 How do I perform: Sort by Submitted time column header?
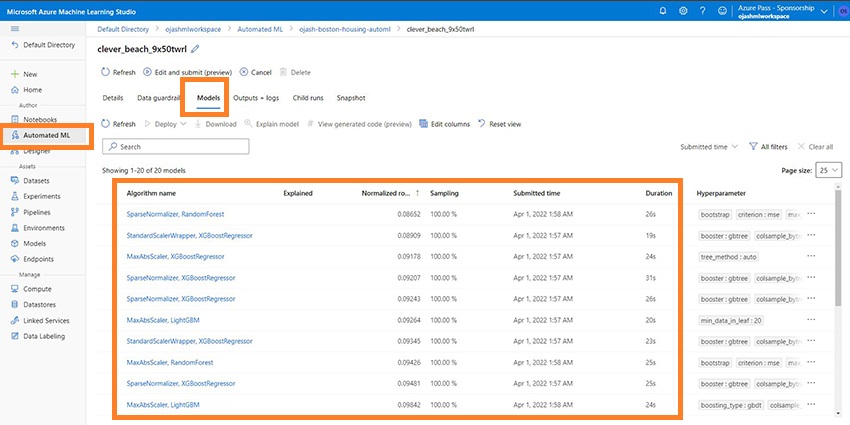(x=537, y=193)
